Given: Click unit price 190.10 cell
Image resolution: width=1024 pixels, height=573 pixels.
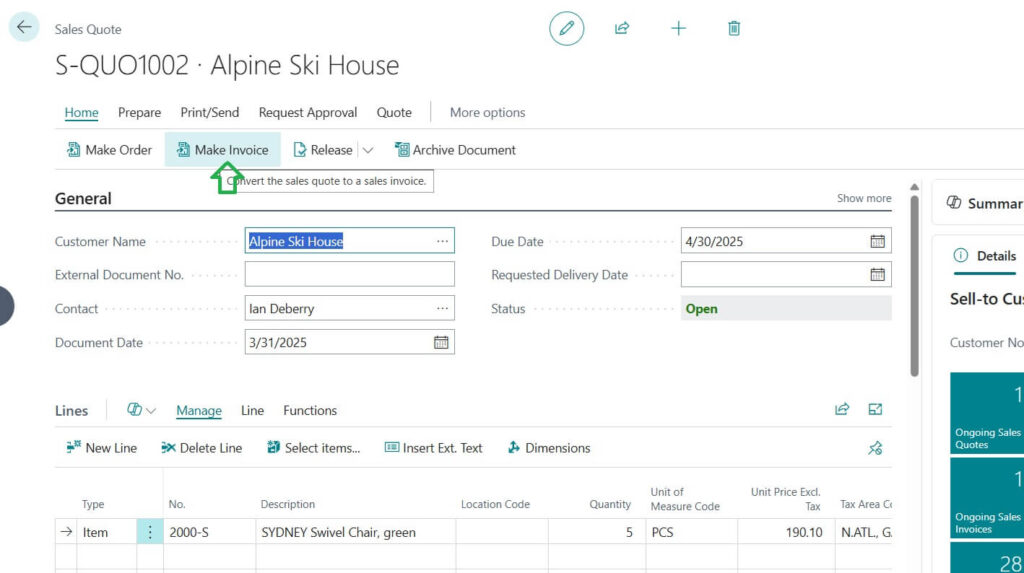Looking at the screenshot, I should tap(786, 532).
